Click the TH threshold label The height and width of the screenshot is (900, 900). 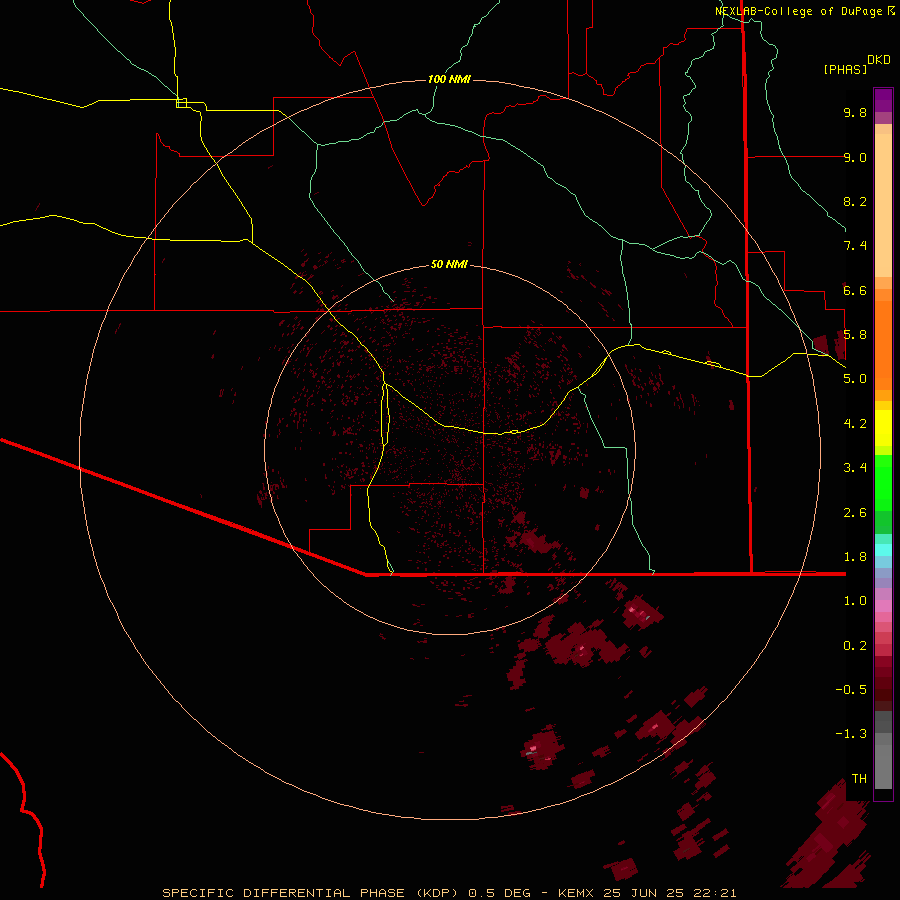859,779
